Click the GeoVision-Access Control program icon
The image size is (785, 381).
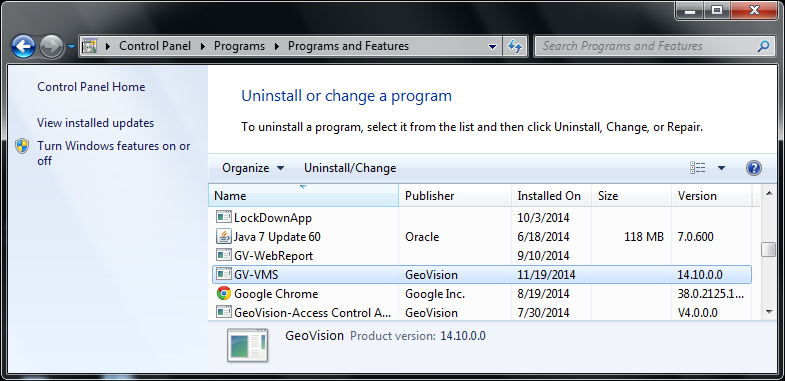pos(223,312)
